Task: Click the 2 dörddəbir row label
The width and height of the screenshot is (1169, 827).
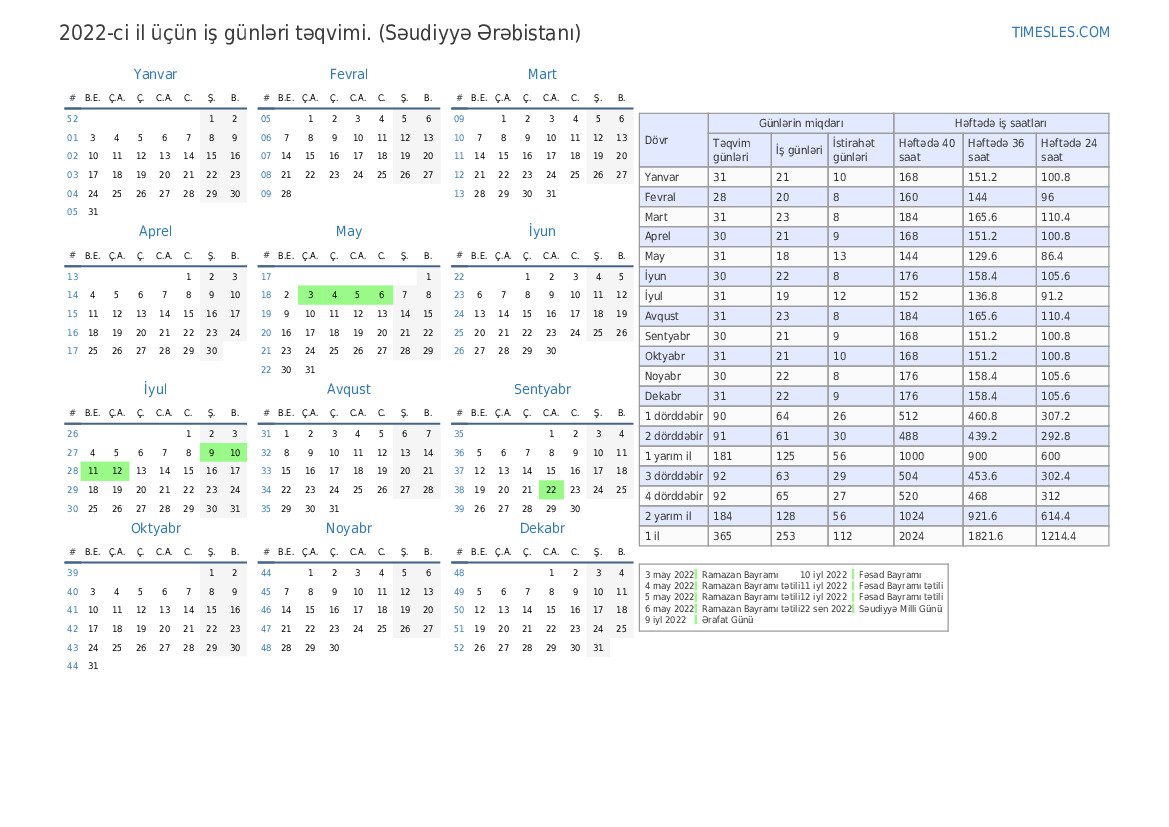Action: (674, 436)
